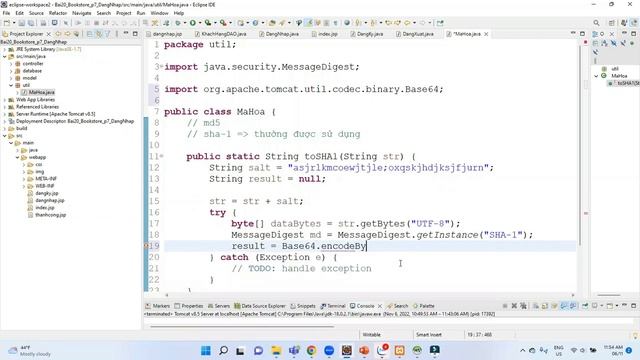Viewport: 640px width, 360px height.
Task: Click the Forward arrow in Project Explorer
Action: coord(67,34)
